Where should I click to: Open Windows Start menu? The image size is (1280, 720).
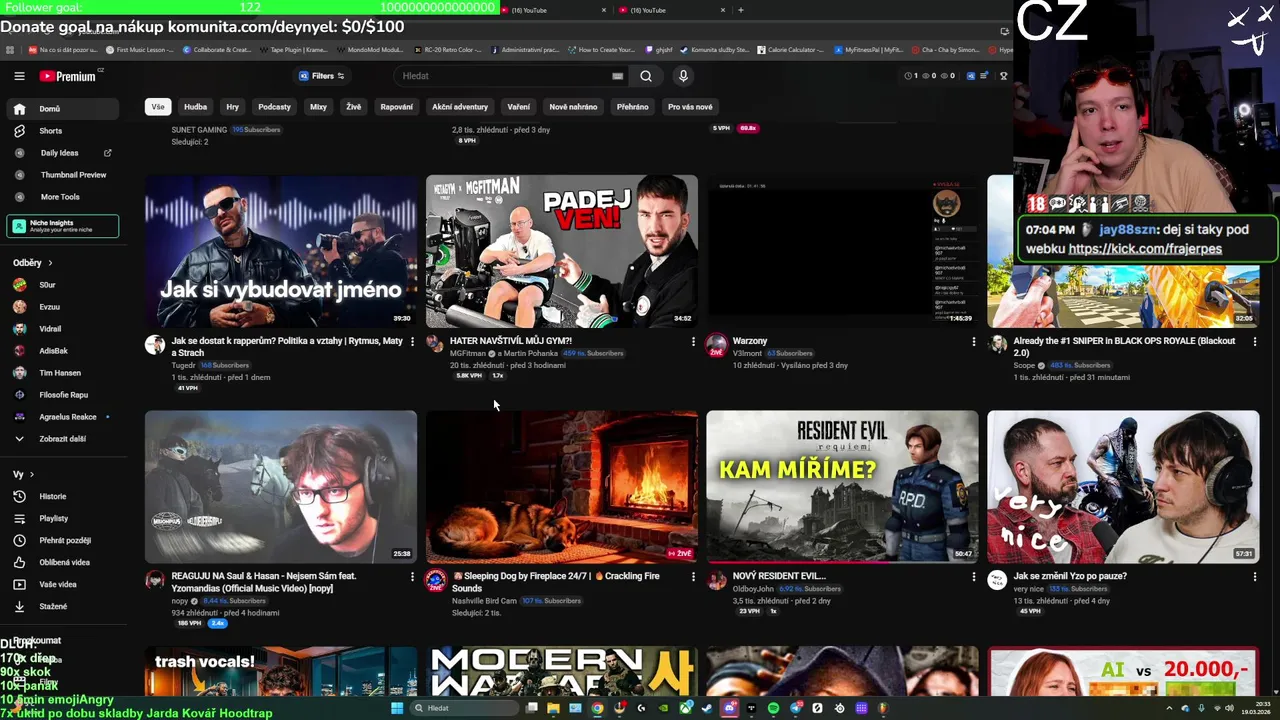pyautogui.click(x=396, y=708)
